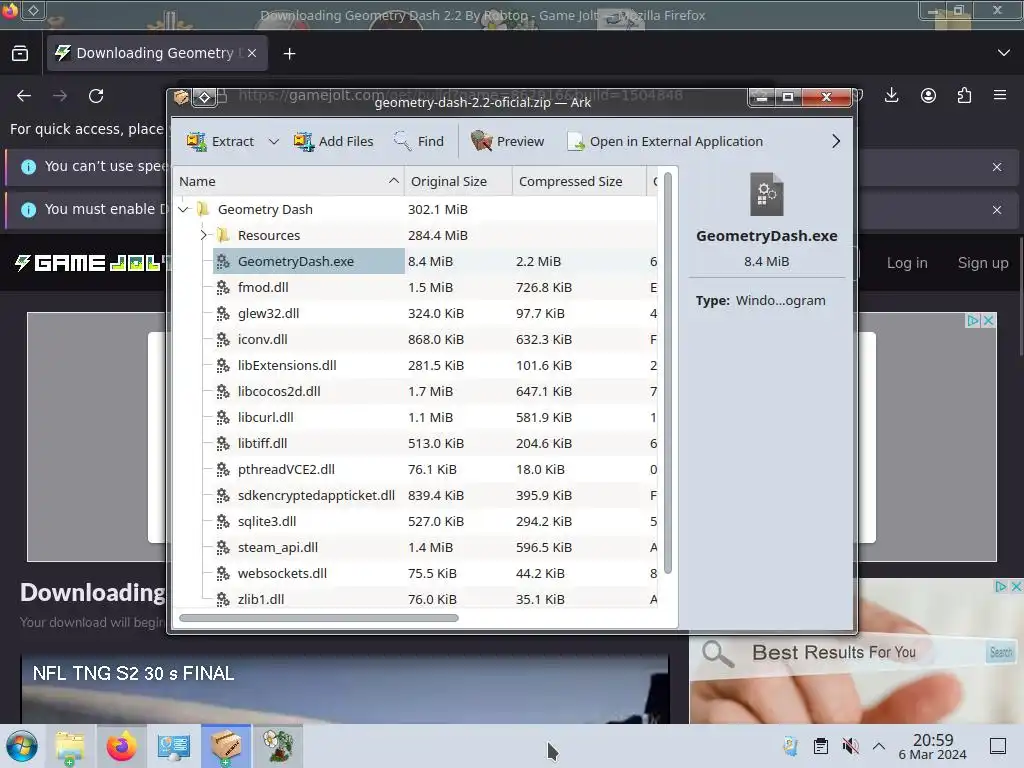Screen dimensions: 1024x768
Task: Click Open in External Application
Action: click(665, 141)
